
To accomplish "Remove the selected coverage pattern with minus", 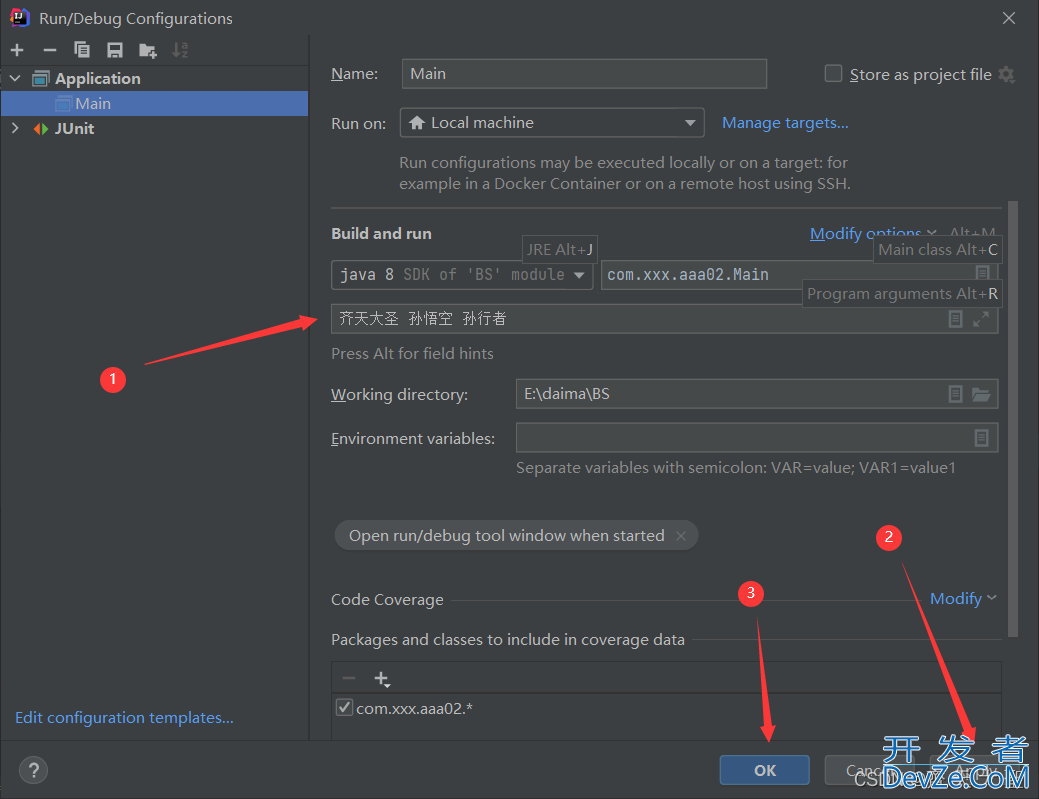I will coord(349,678).
